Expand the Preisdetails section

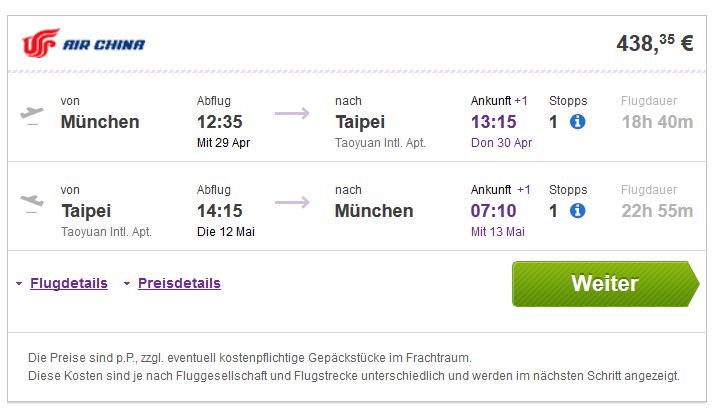tap(179, 283)
